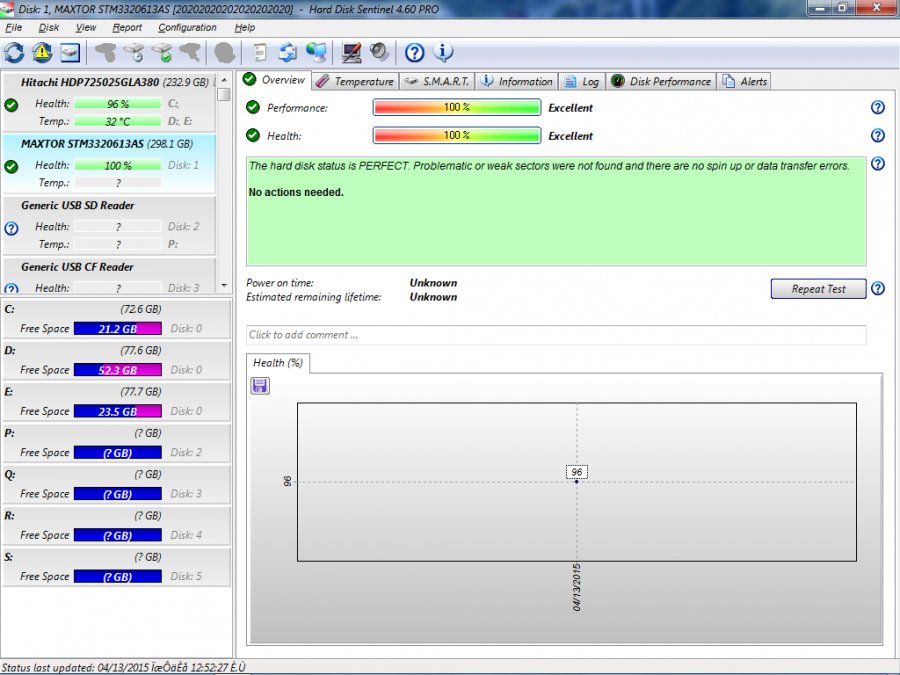Select the Generic USB CF Reader entry

[109, 276]
